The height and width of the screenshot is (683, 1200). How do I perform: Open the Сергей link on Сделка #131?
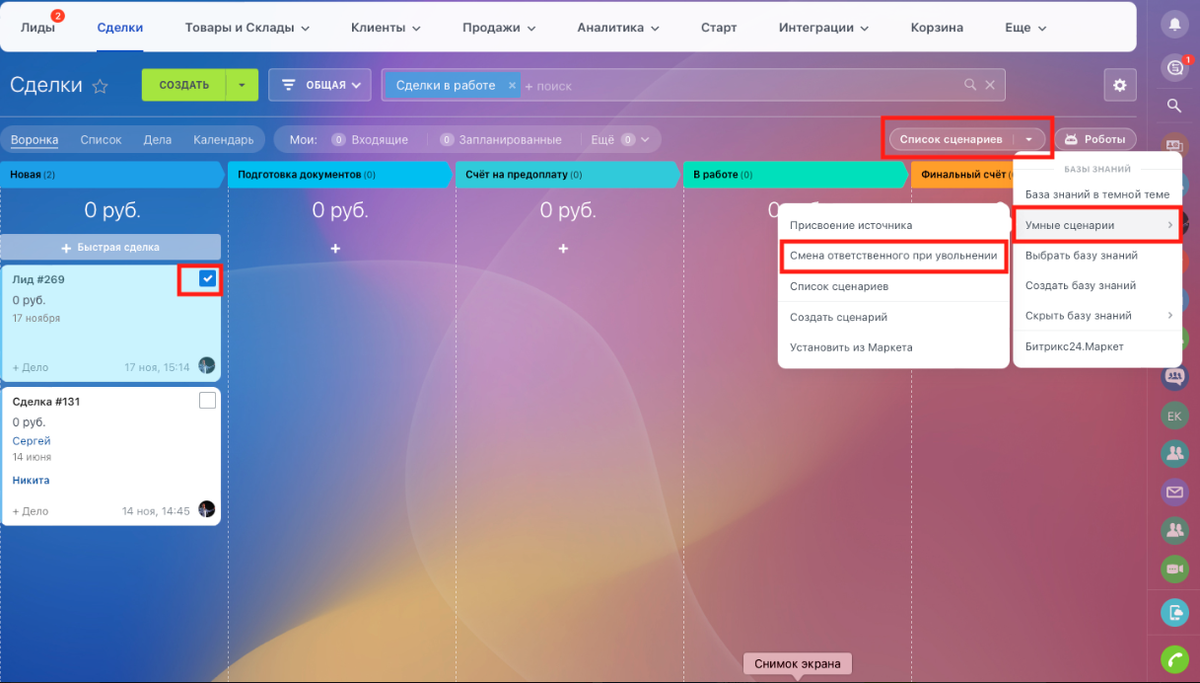[31, 440]
